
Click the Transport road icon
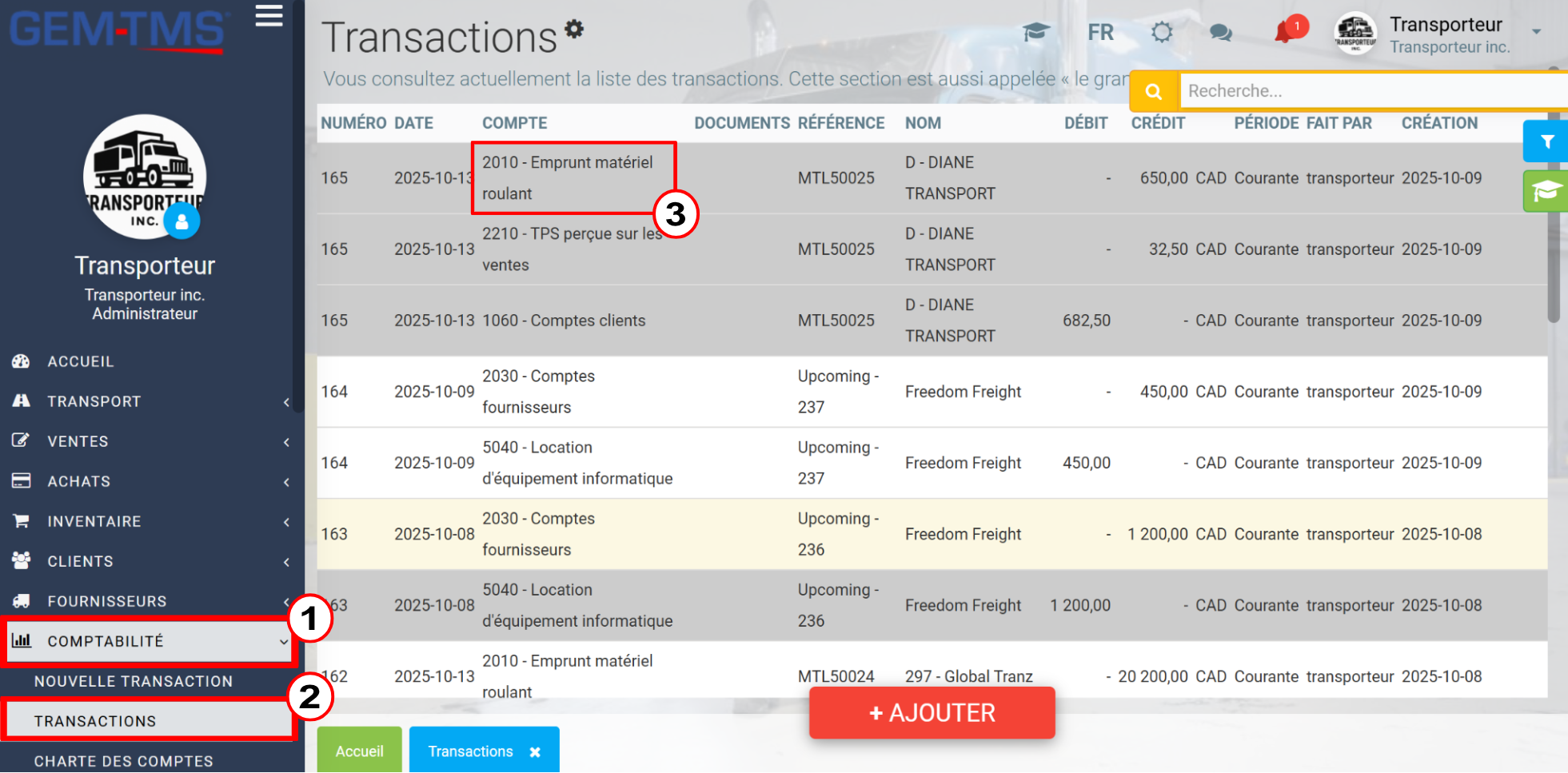(x=21, y=400)
